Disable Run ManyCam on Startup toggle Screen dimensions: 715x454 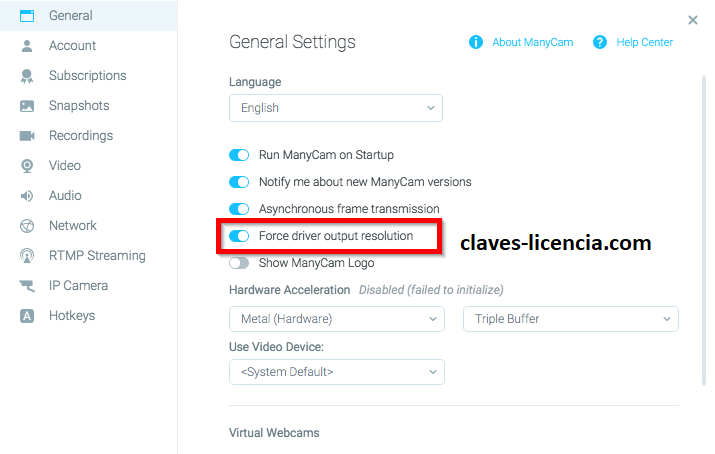[239, 156]
